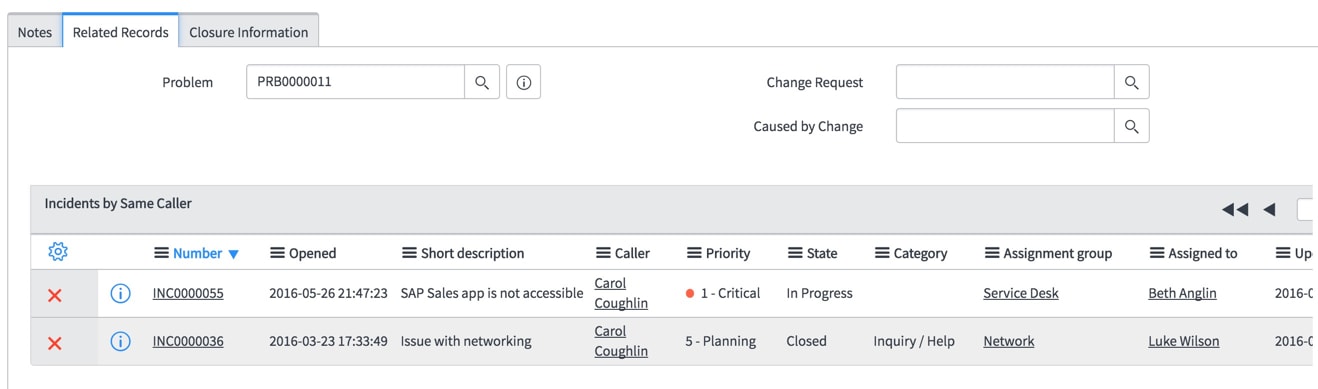Screen dimensions: 1318x389
Task: Preview INC0000036 with its info icon
Action: pyautogui.click(x=120, y=342)
